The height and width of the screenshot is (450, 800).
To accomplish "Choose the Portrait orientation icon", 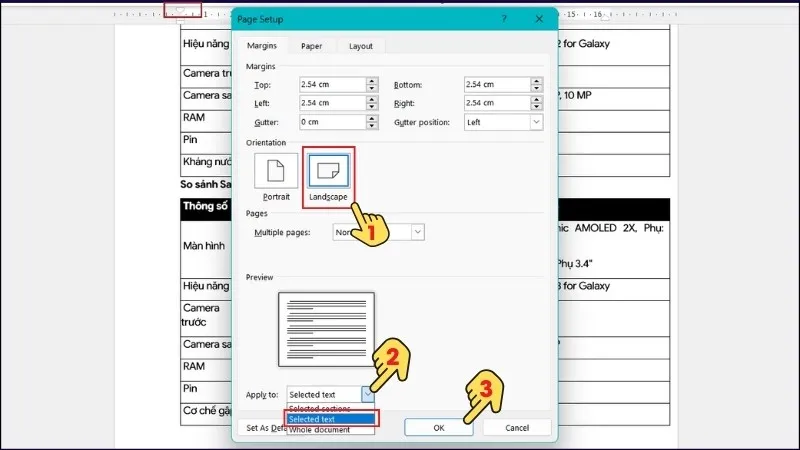I will click(276, 171).
